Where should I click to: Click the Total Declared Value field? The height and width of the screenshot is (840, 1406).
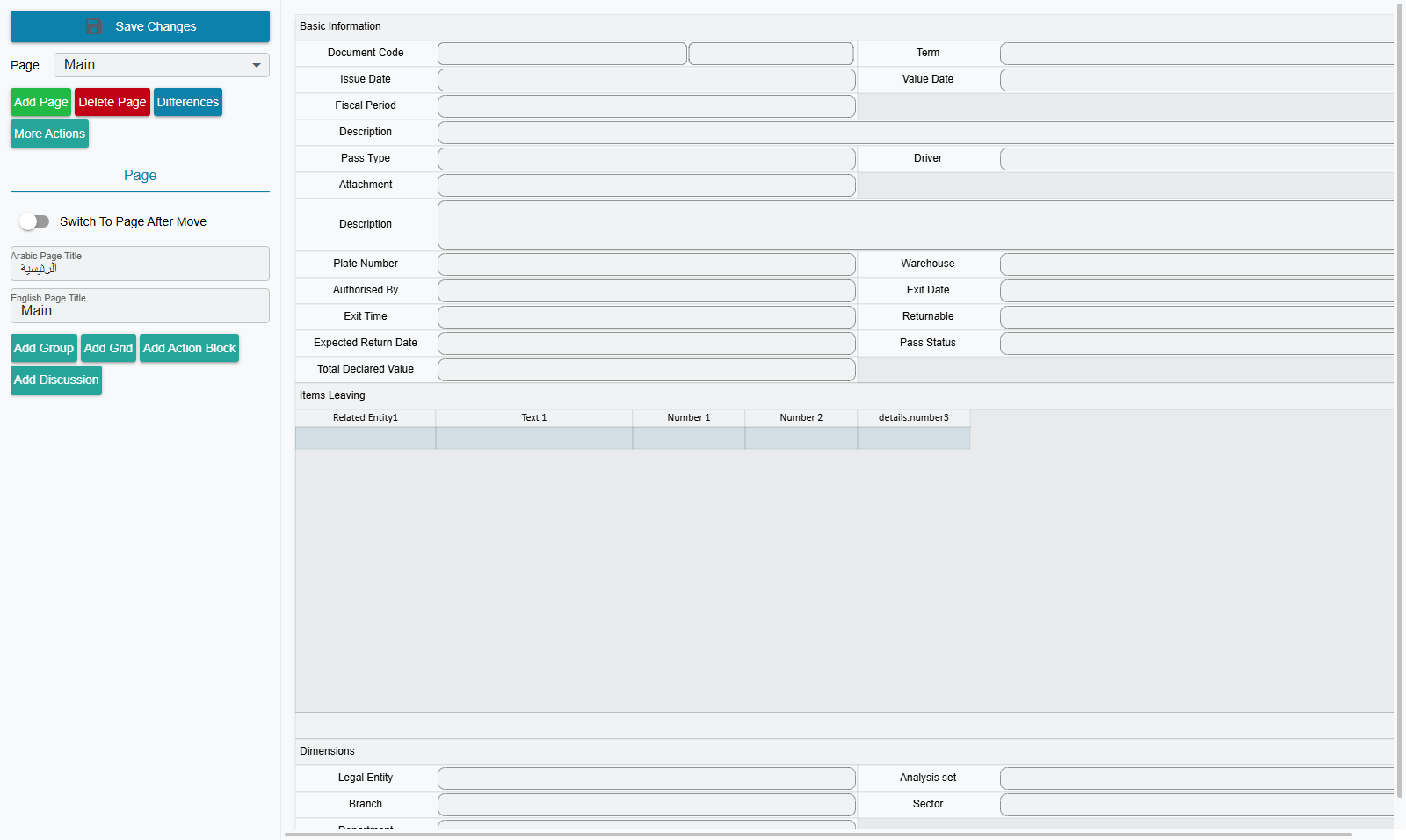tap(647, 370)
